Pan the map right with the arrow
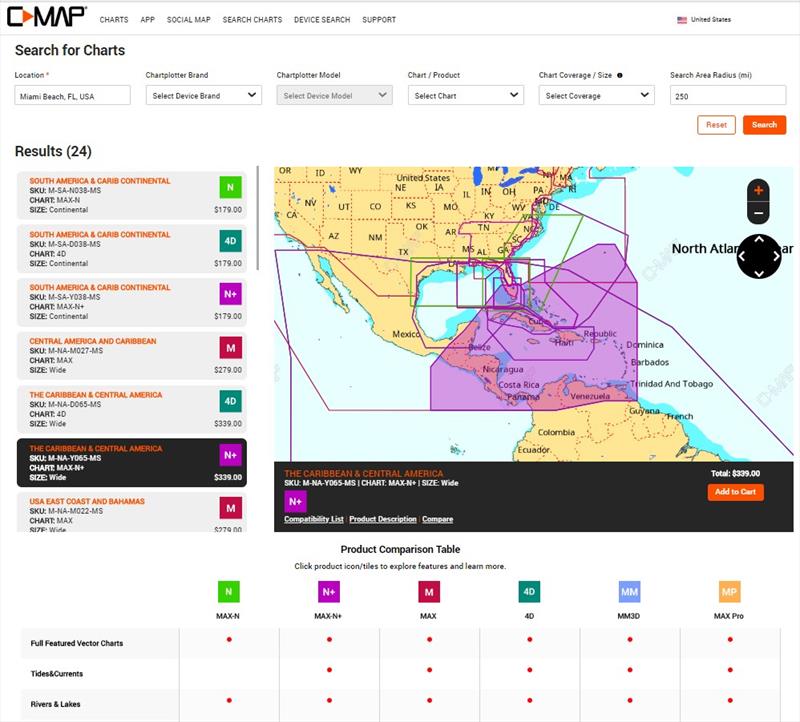 (776, 257)
